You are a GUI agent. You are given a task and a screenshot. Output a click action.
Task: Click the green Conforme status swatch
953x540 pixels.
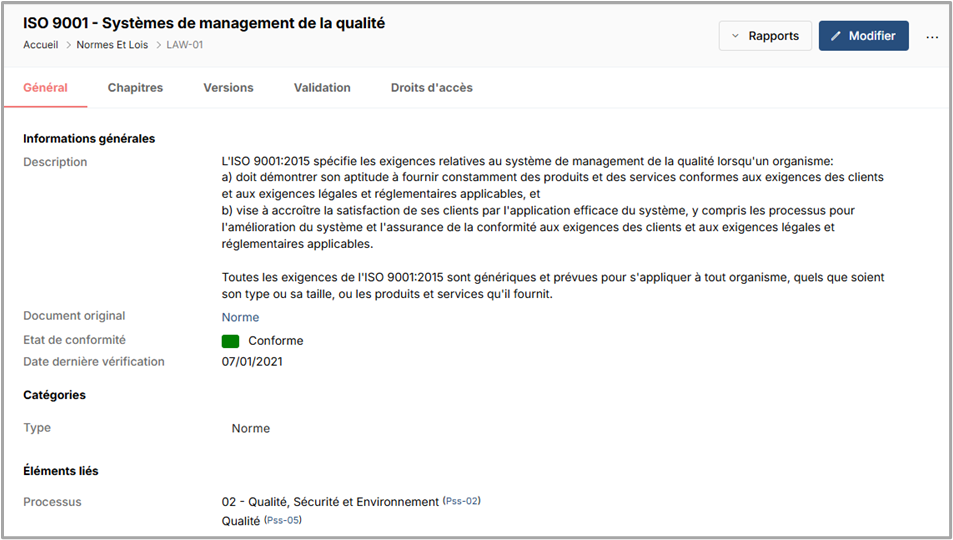pos(230,341)
